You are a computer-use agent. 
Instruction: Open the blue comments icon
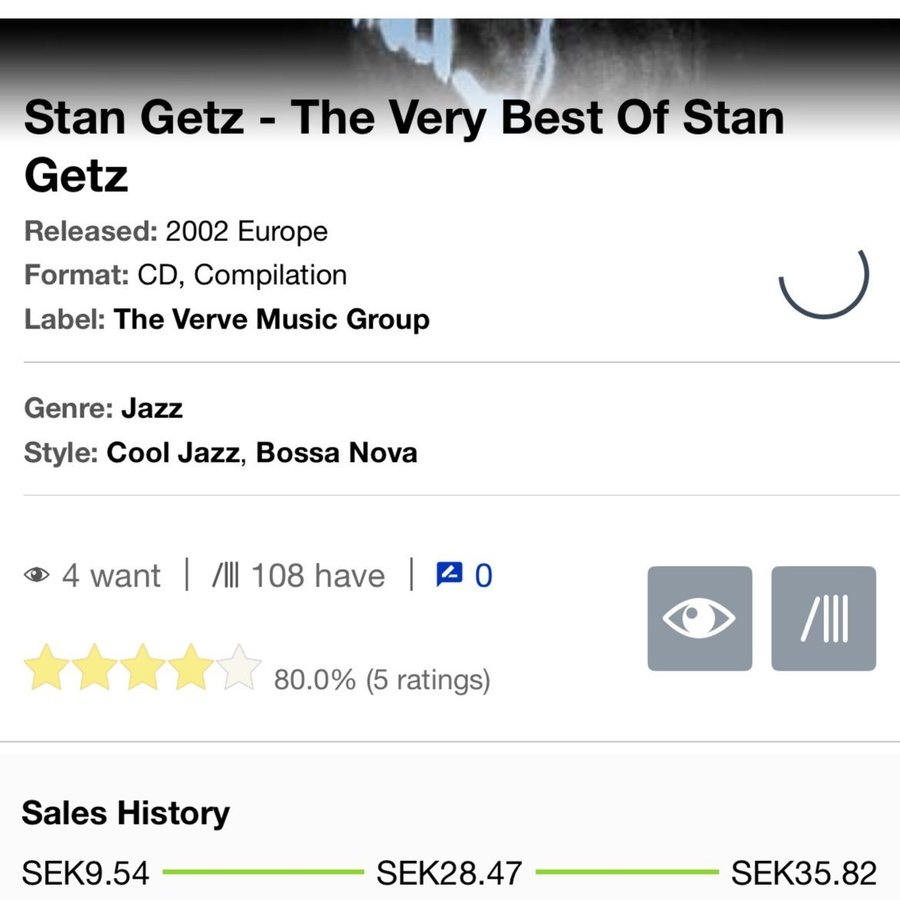click(449, 575)
